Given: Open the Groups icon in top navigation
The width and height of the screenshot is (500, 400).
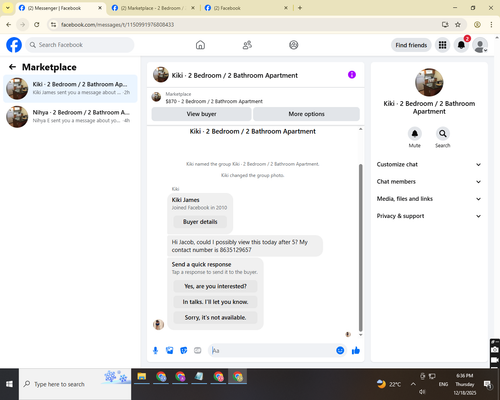Looking at the screenshot, I should 294,45.
